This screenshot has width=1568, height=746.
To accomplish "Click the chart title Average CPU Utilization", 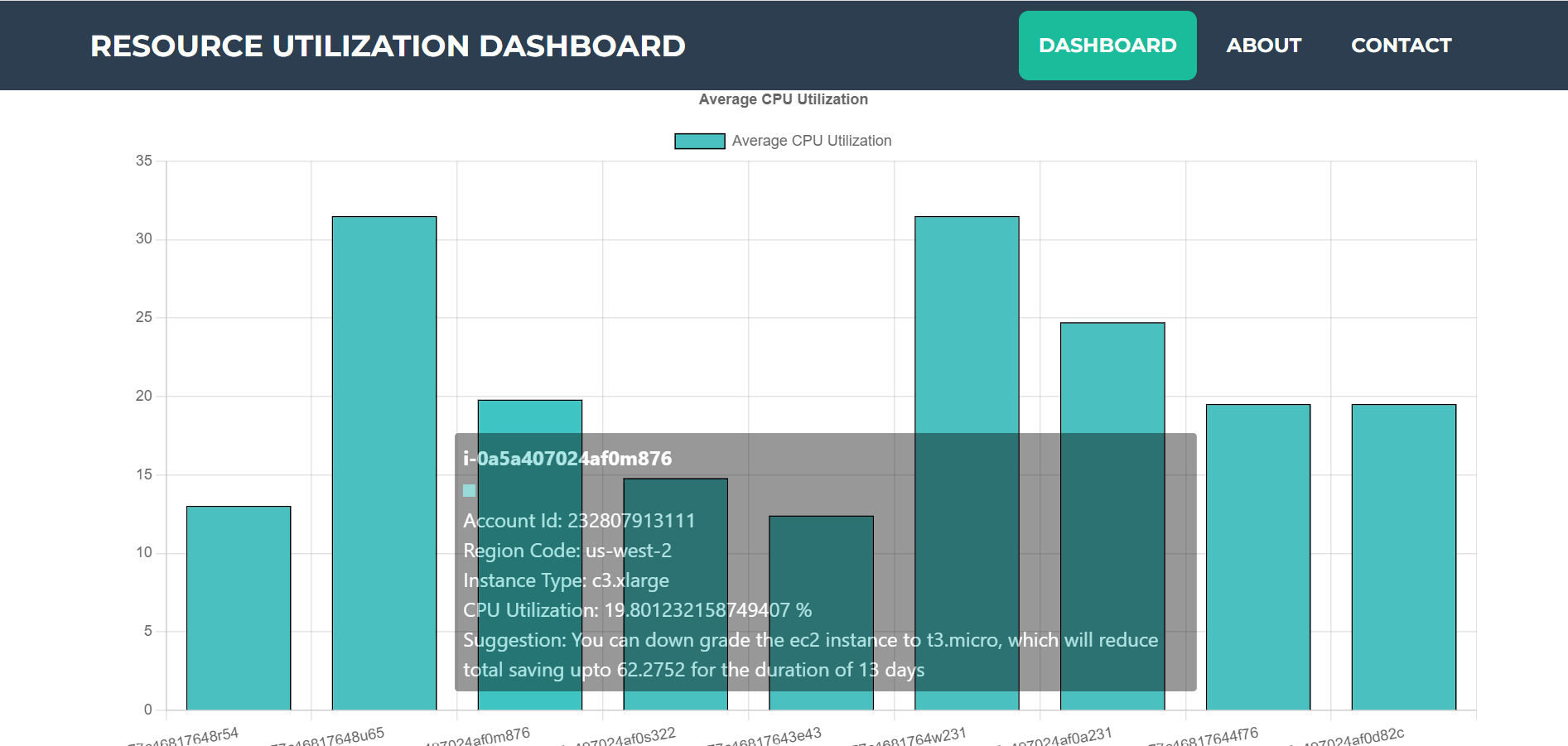I will (x=784, y=99).
